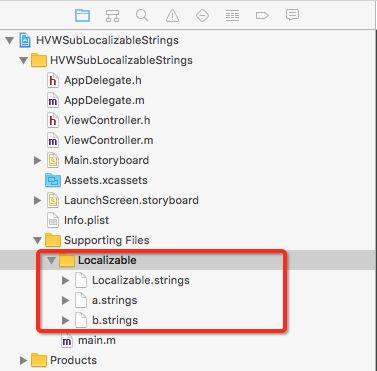Expand the Main.storyboard disclosure arrow
Screen dimensions: 377x371
pyautogui.click(x=38, y=160)
